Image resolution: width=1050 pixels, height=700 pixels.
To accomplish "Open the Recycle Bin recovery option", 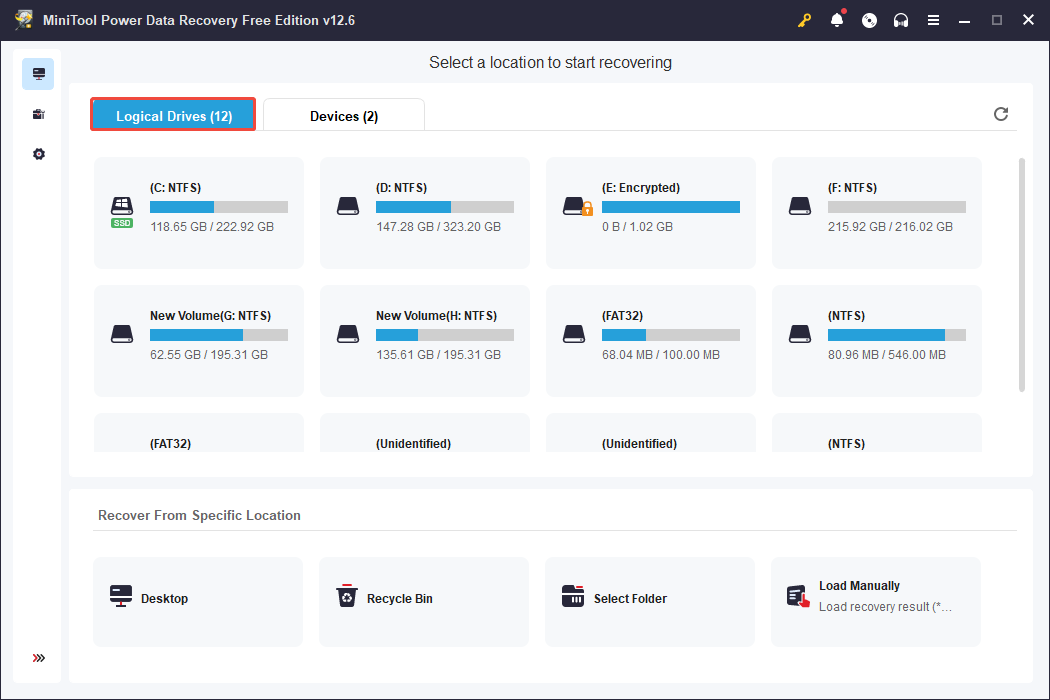I will (424, 600).
